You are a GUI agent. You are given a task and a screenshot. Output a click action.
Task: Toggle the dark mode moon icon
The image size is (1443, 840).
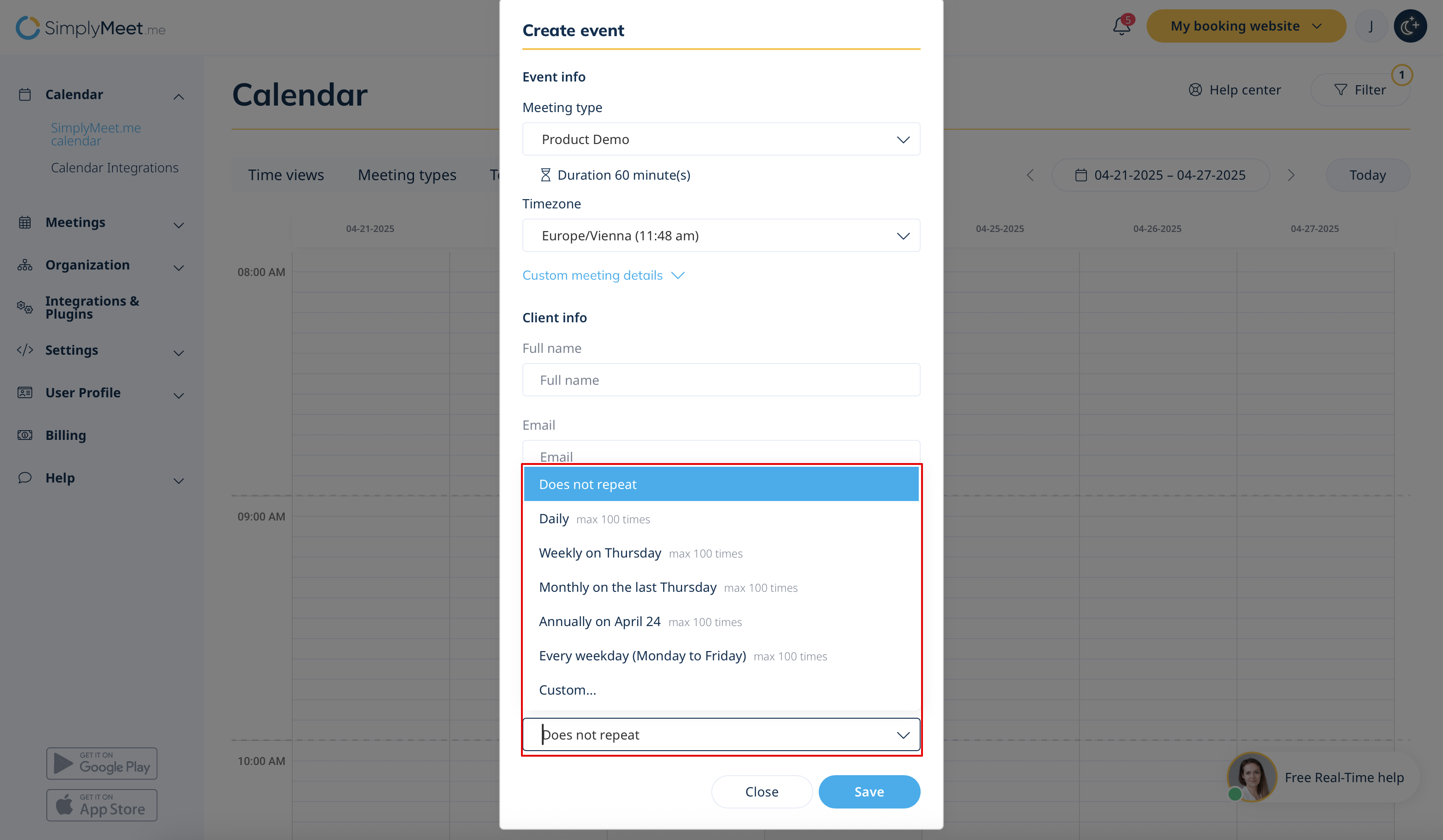pyautogui.click(x=1410, y=26)
